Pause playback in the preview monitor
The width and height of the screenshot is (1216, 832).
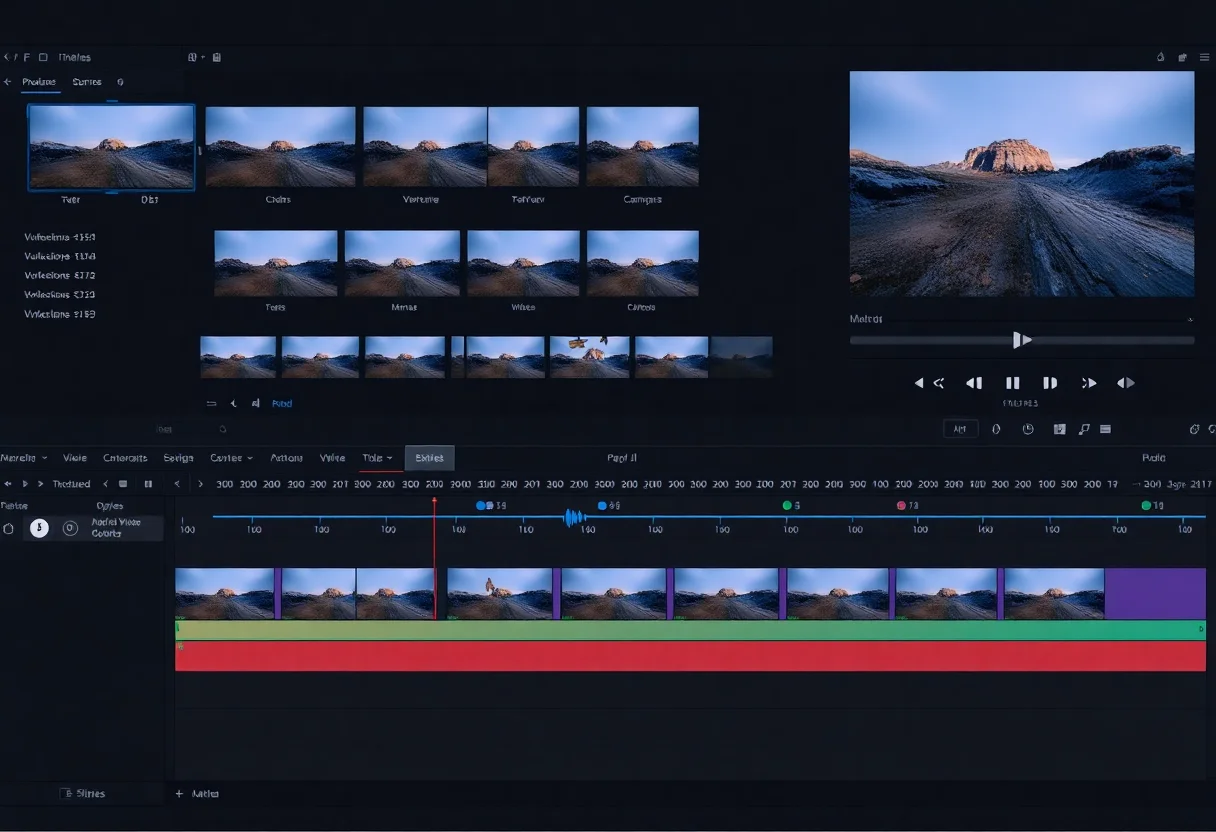[1012, 383]
